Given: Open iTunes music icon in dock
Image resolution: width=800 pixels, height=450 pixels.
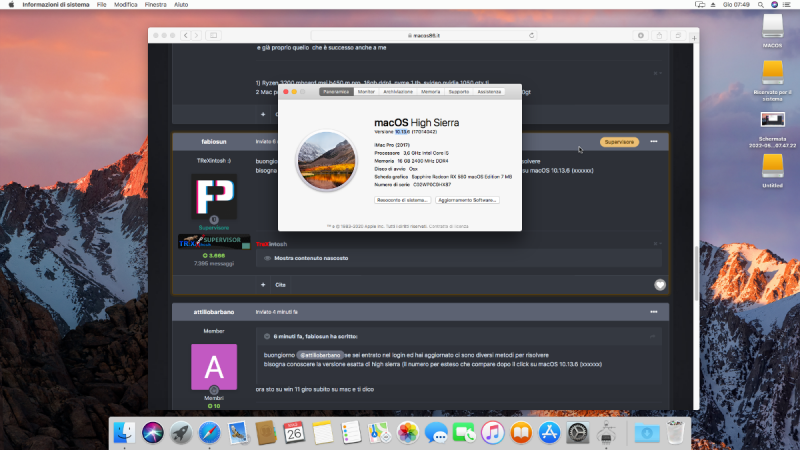Looking at the screenshot, I should point(492,433).
